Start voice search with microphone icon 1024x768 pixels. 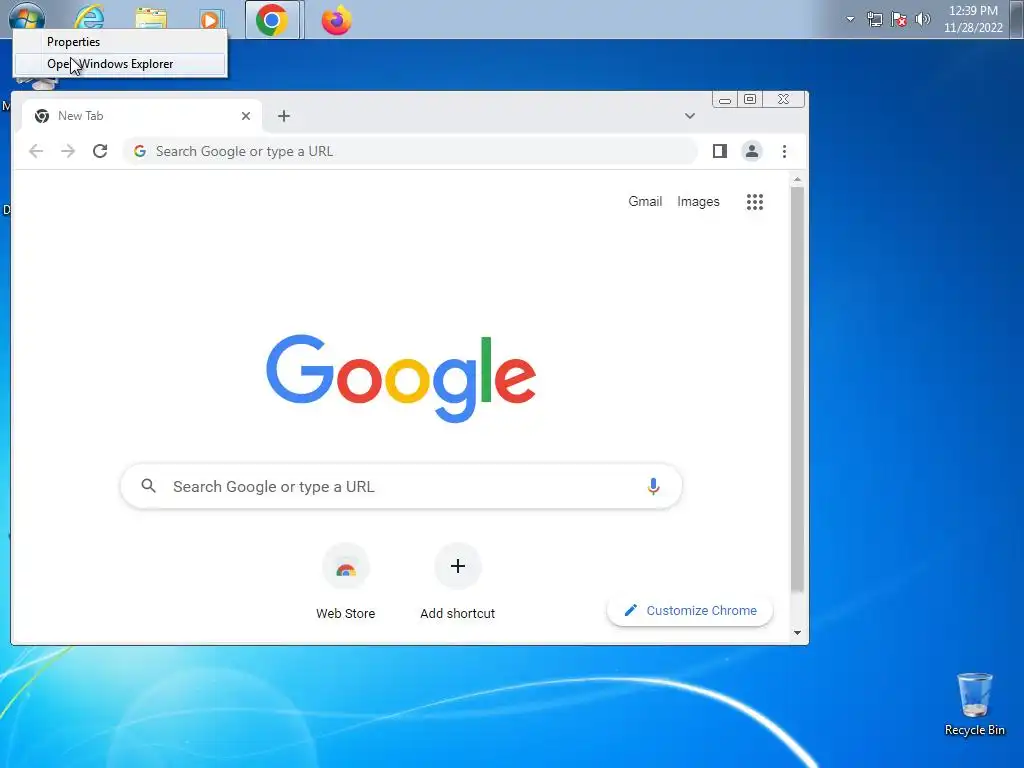click(x=653, y=487)
